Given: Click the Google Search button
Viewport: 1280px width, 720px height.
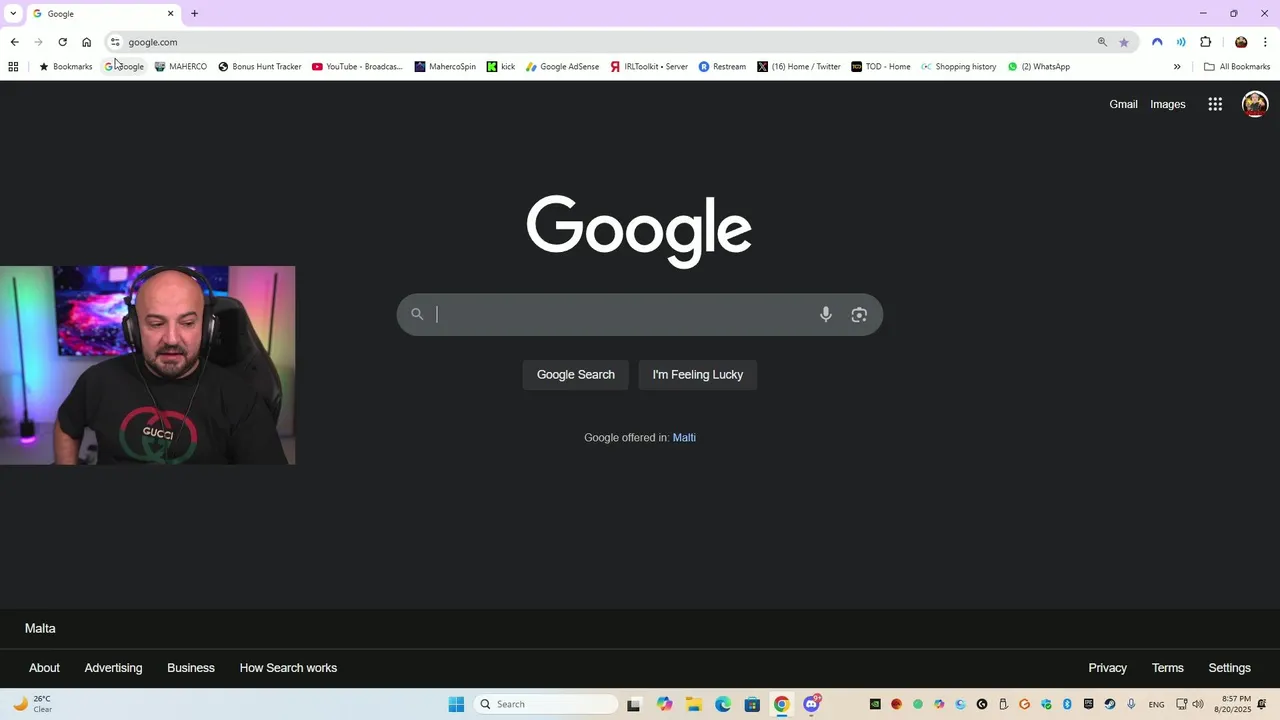Looking at the screenshot, I should (x=576, y=375).
